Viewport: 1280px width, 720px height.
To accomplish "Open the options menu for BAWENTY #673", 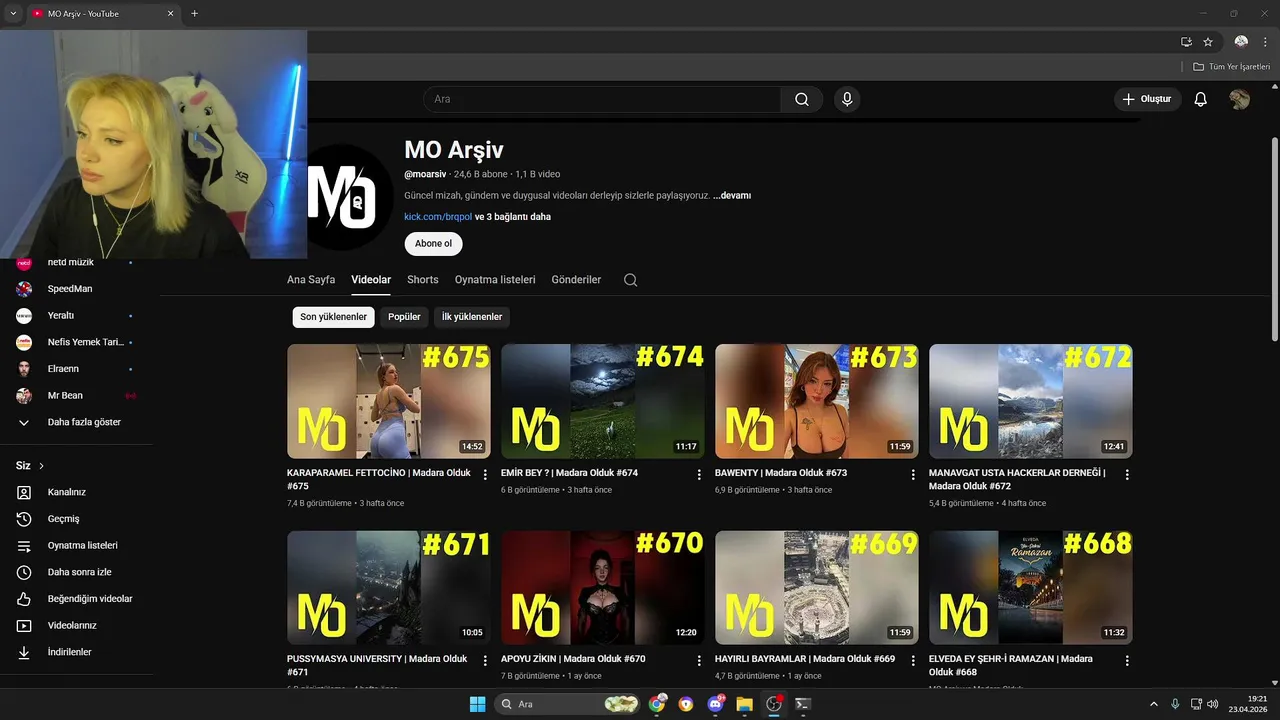I will [x=913, y=475].
